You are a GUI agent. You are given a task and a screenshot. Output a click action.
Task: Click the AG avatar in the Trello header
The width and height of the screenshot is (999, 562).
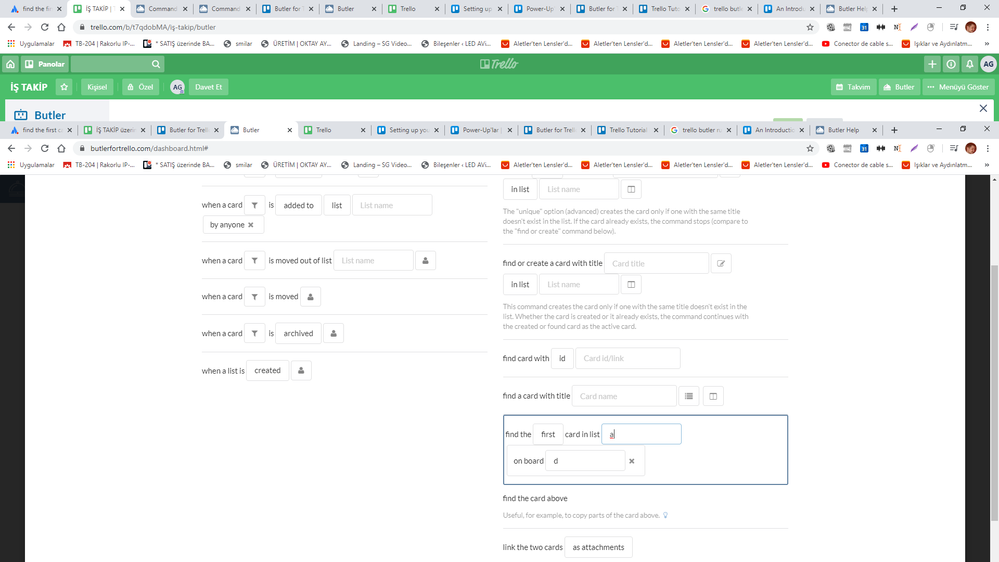(988, 64)
